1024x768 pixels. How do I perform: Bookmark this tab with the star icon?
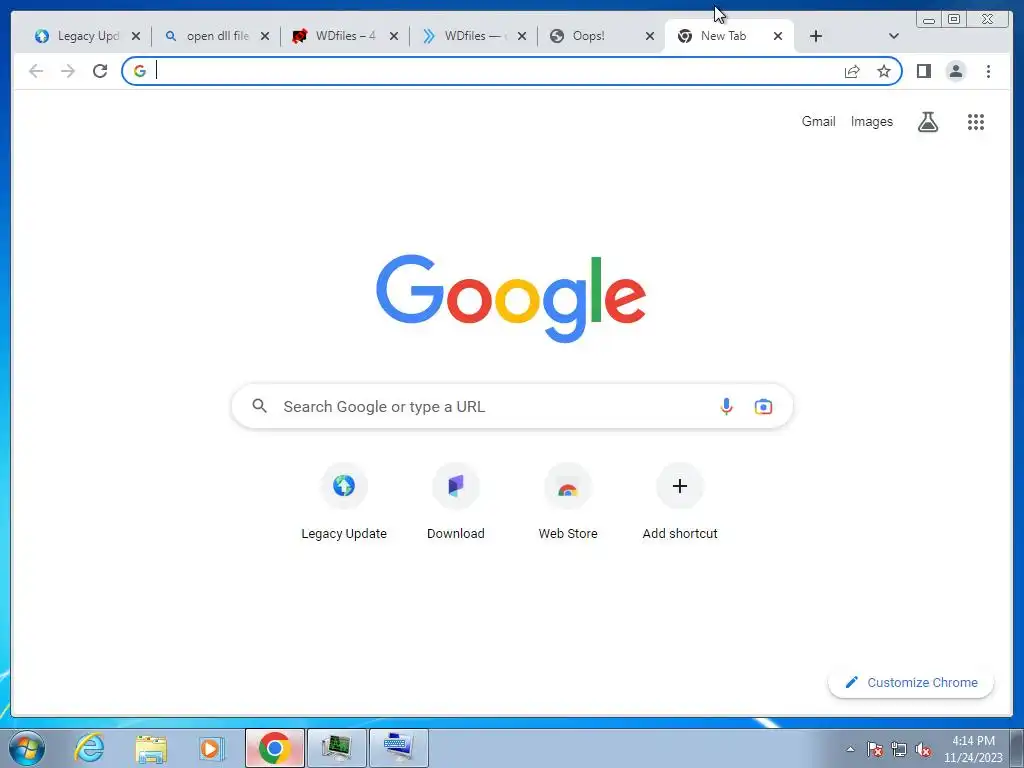[x=884, y=71]
